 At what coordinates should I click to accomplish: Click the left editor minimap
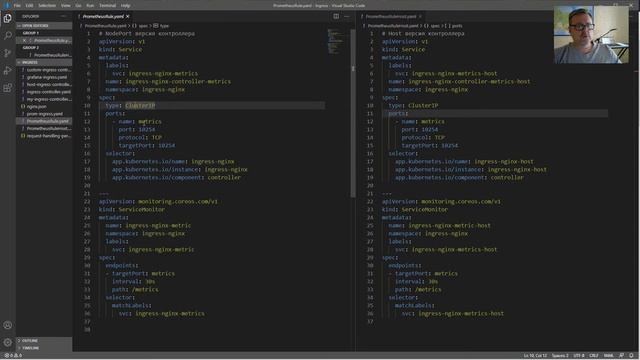pyautogui.click(x=337, y=41)
